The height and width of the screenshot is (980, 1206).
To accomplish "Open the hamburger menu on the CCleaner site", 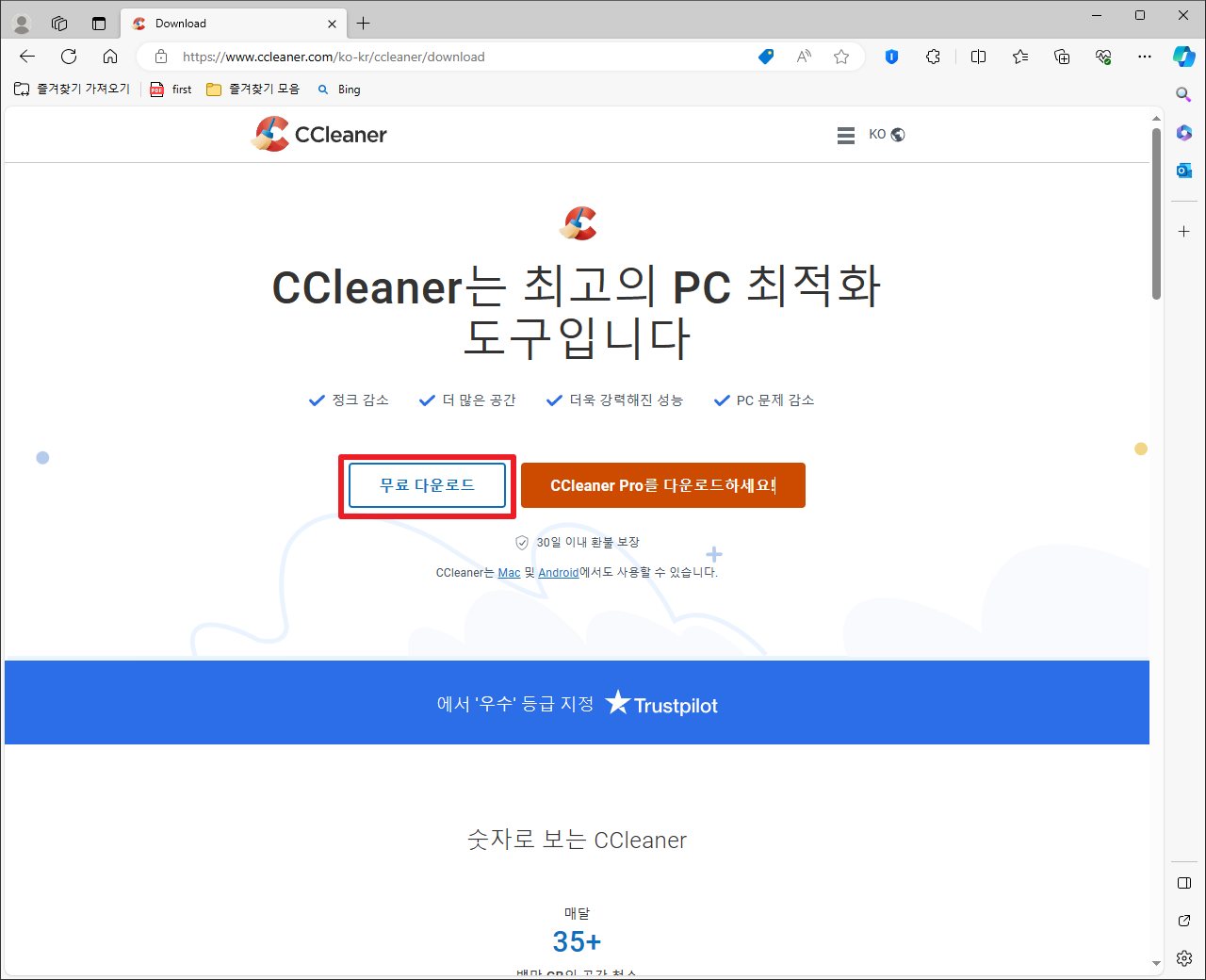I will click(x=846, y=135).
